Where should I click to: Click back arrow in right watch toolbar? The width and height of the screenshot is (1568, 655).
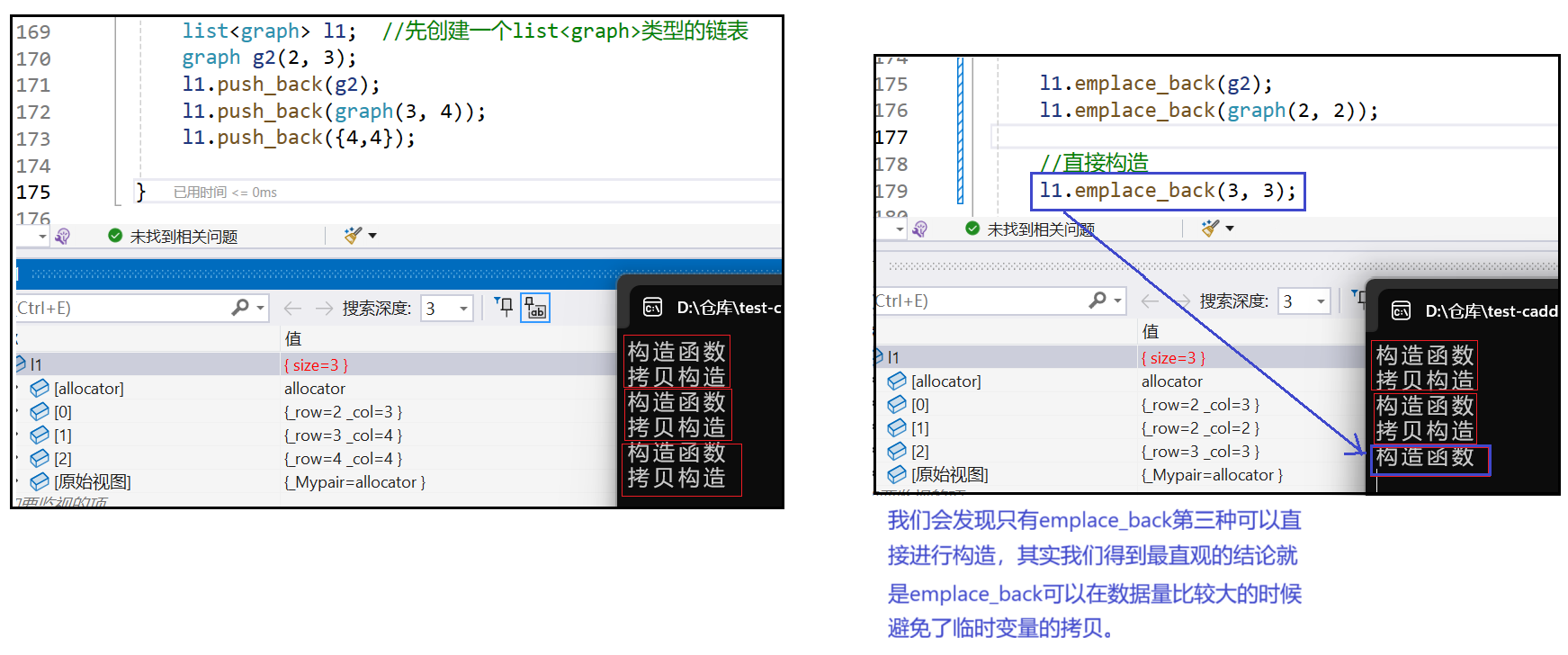coord(1150,301)
